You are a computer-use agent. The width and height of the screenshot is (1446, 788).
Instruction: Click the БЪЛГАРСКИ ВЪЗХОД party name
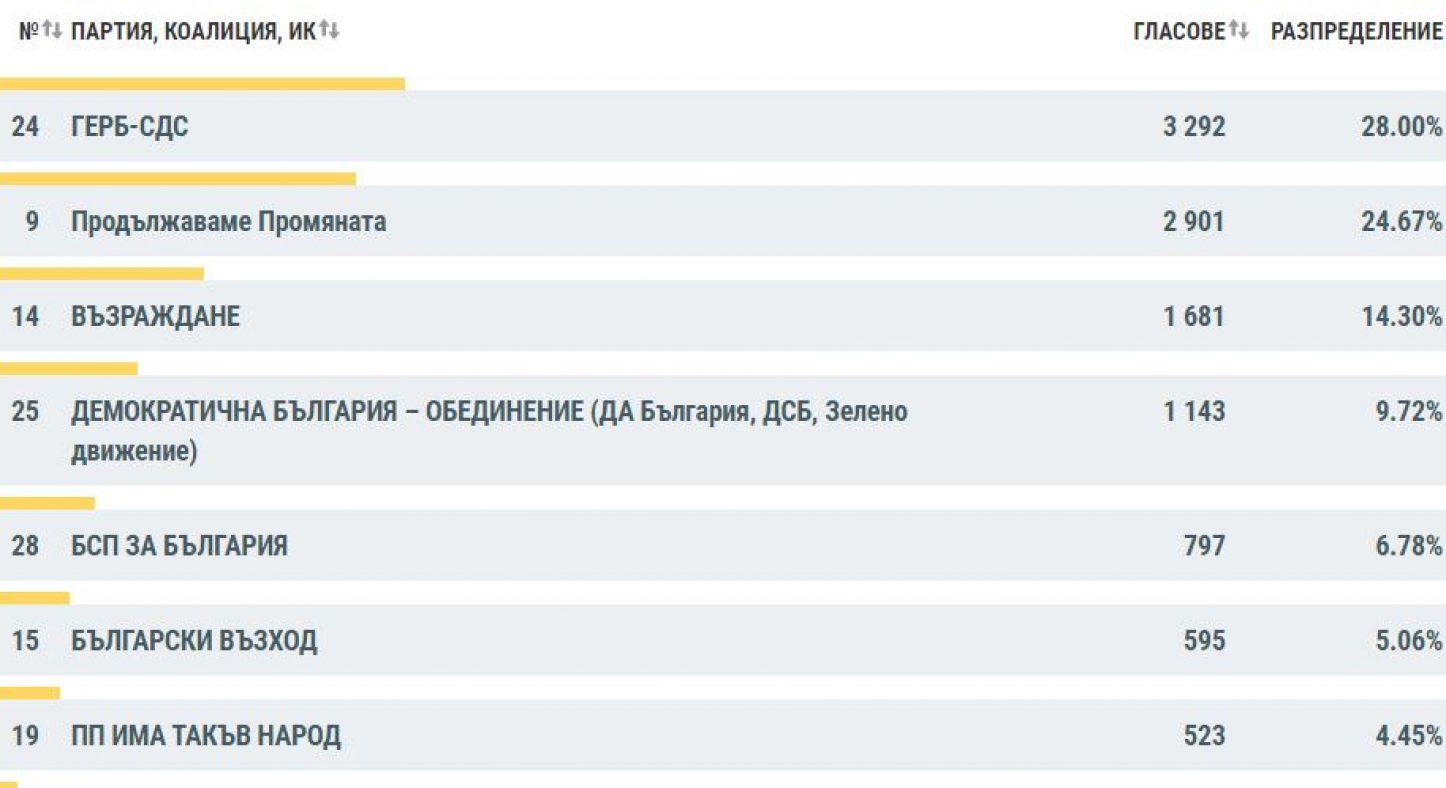pos(194,641)
